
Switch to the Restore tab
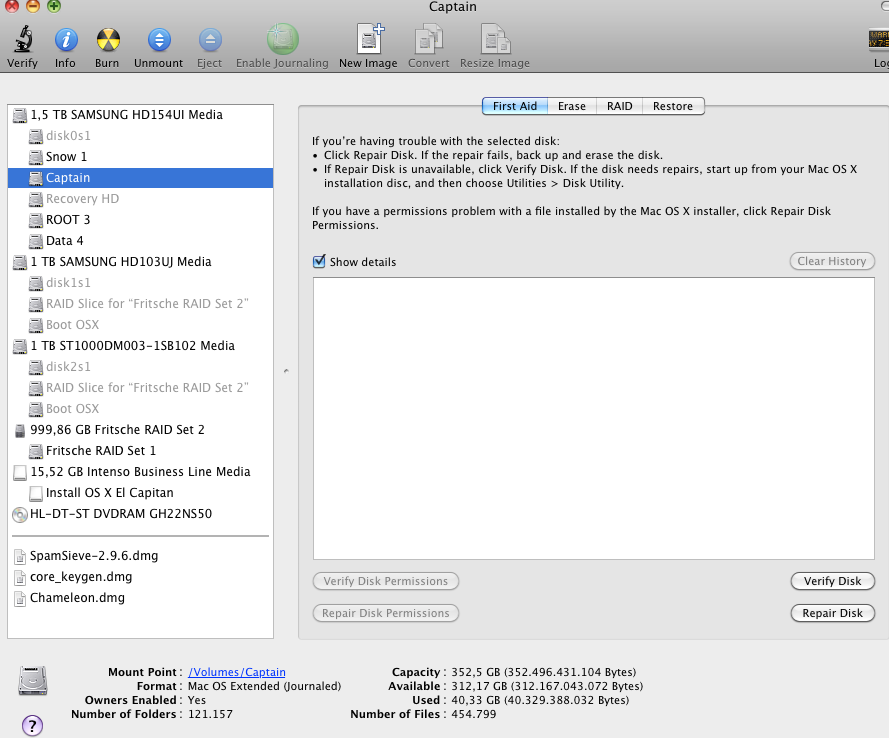pos(673,106)
